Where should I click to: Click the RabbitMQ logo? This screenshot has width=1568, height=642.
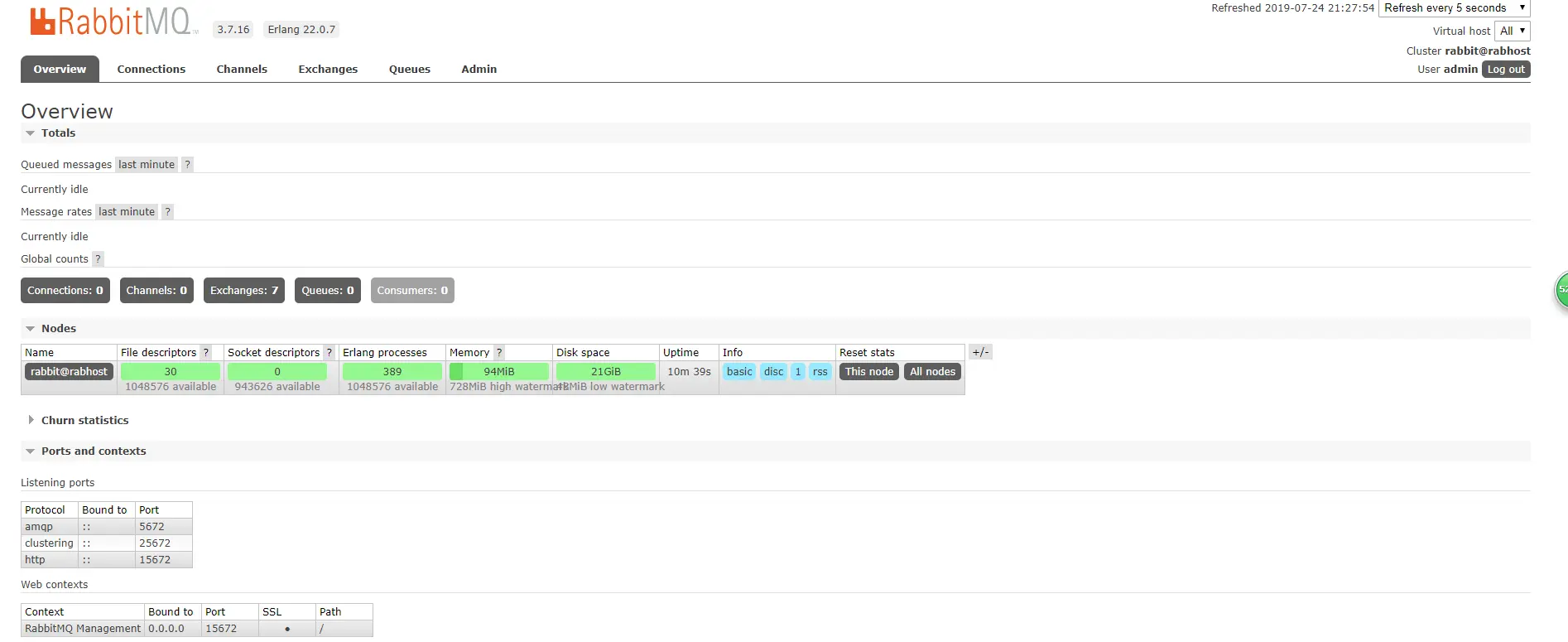pyautogui.click(x=113, y=22)
